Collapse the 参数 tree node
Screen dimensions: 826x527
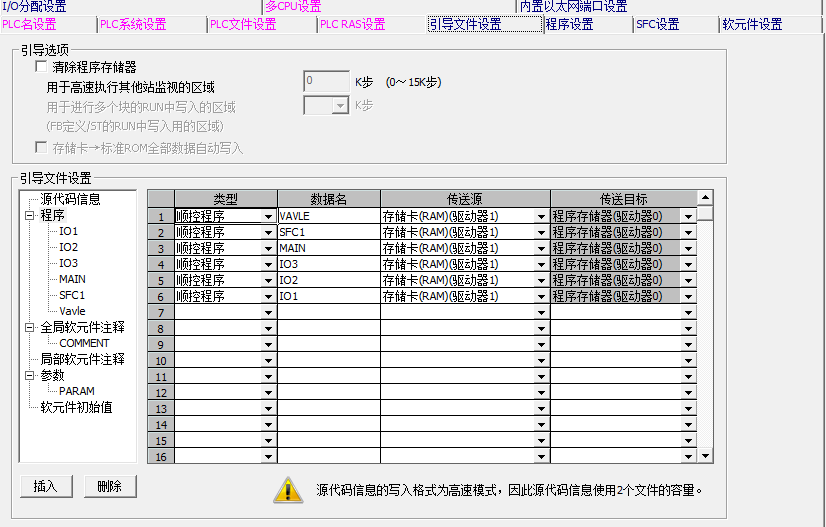pyautogui.click(x=30, y=375)
